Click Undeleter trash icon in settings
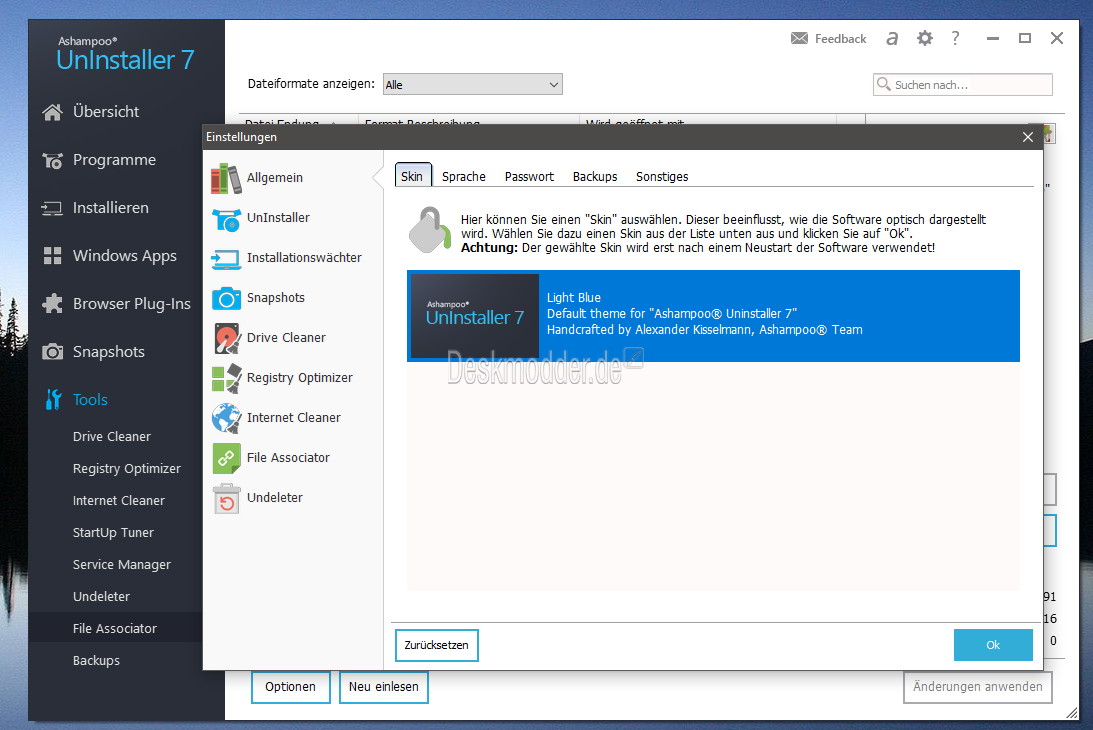Viewport: 1093px width, 730px height. pos(227,499)
